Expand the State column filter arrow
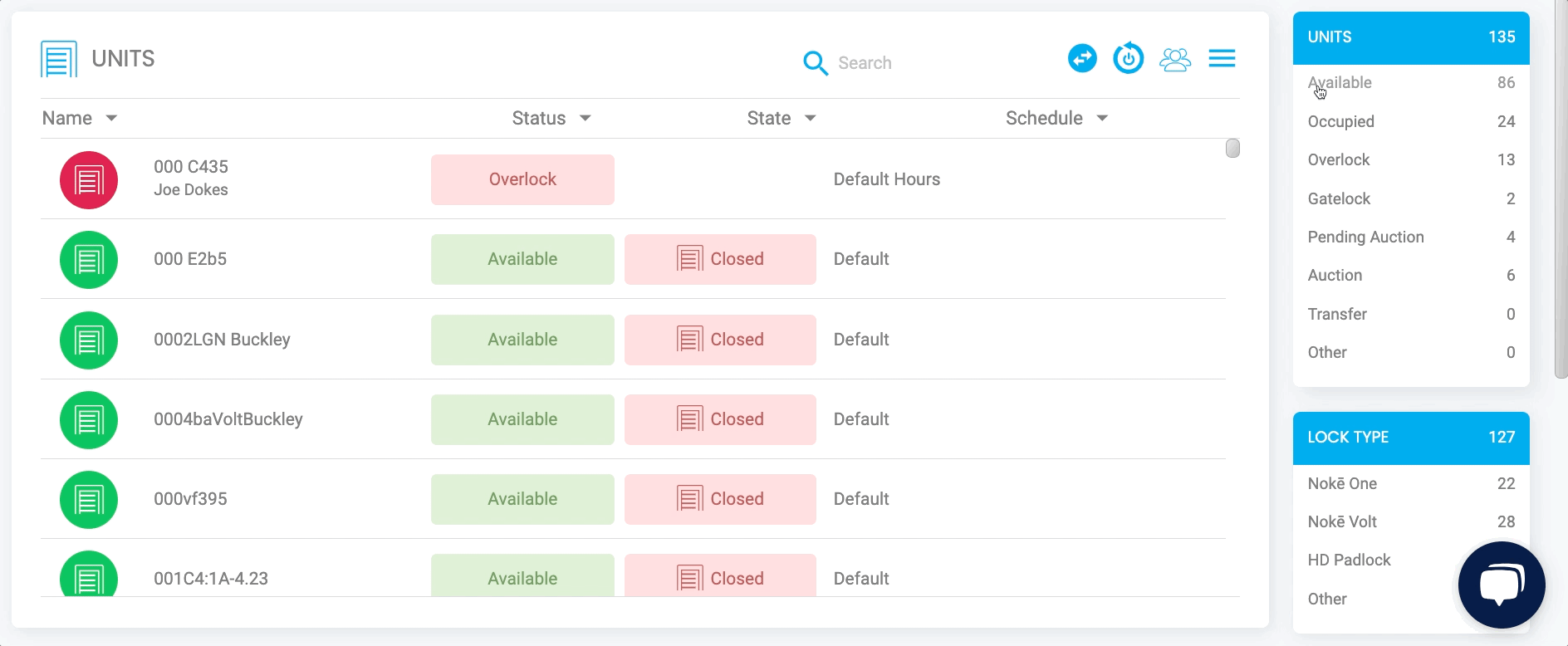Image resolution: width=1568 pixels, height=646 pixels. point(811,119)
